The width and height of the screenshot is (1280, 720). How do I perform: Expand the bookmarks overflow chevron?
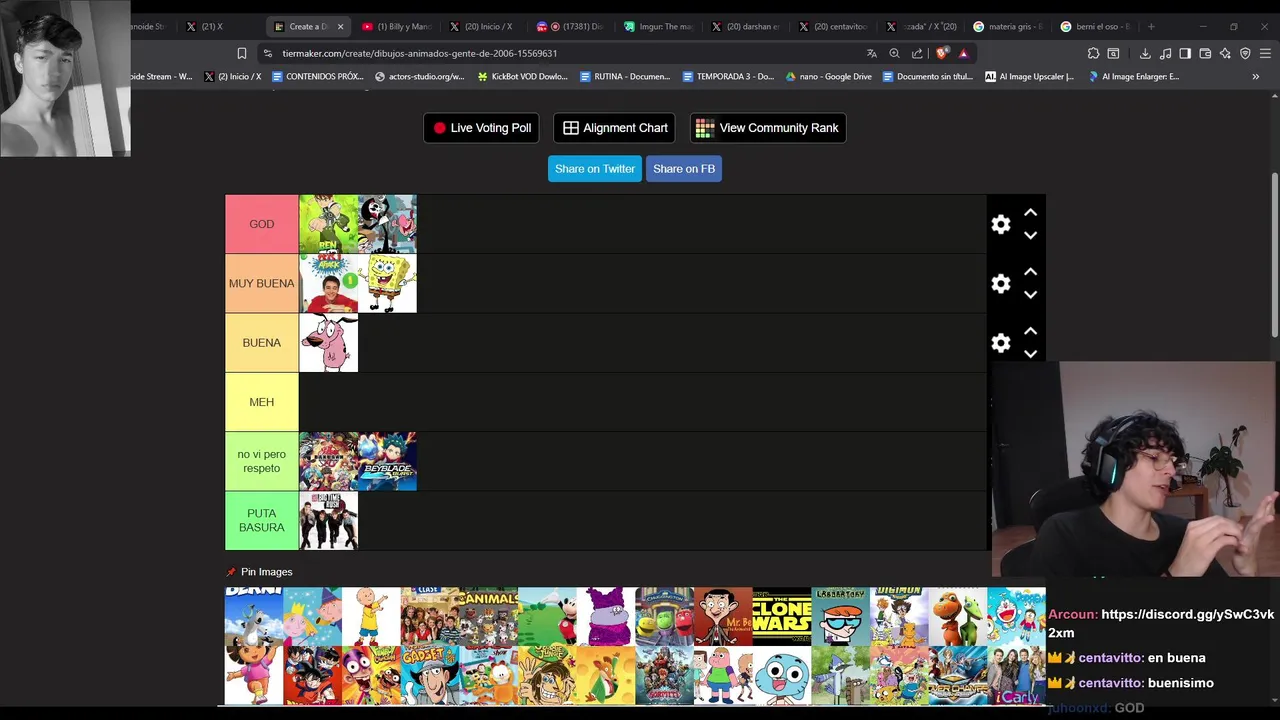pos(1255,76)
